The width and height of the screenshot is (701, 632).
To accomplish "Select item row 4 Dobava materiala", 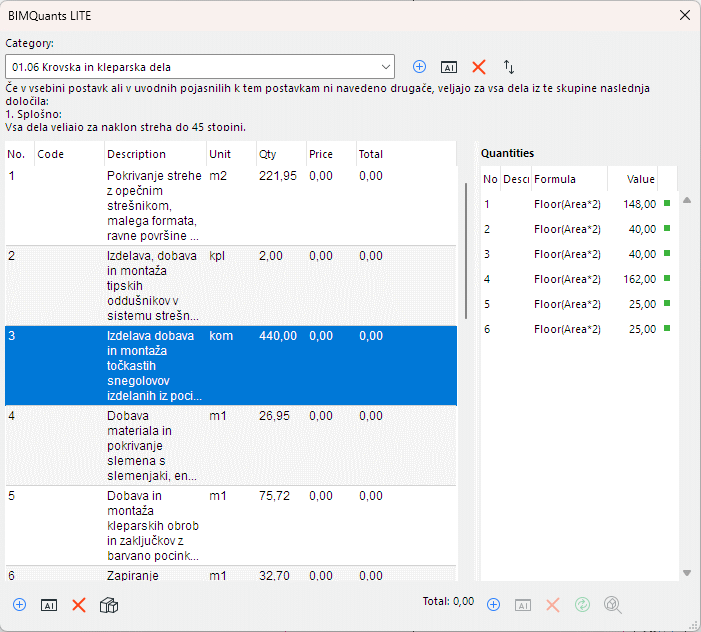I will 231,446.
